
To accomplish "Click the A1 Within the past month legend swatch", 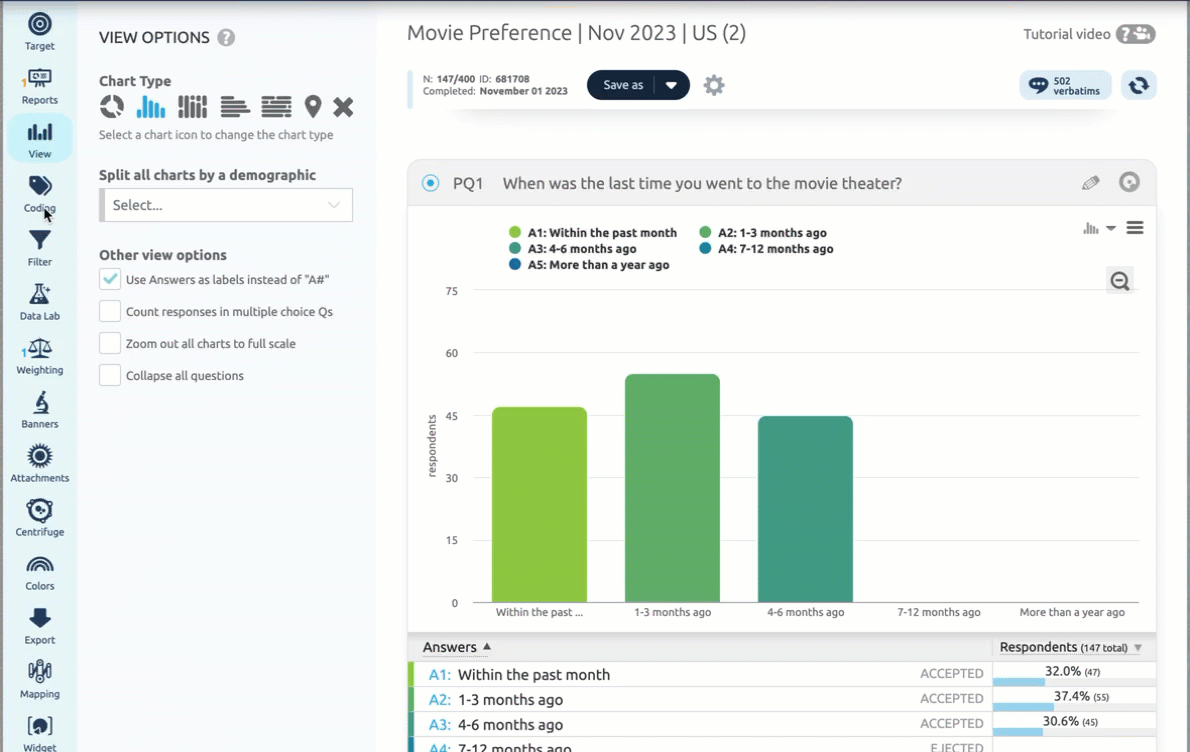I will [x=515, y=233].
